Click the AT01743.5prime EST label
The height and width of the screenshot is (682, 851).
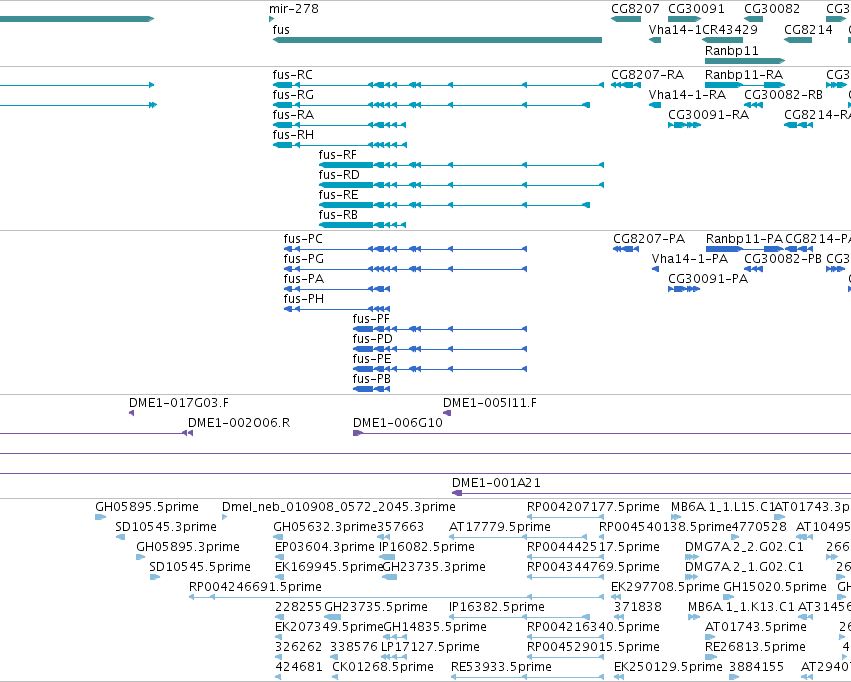point(755,627)
